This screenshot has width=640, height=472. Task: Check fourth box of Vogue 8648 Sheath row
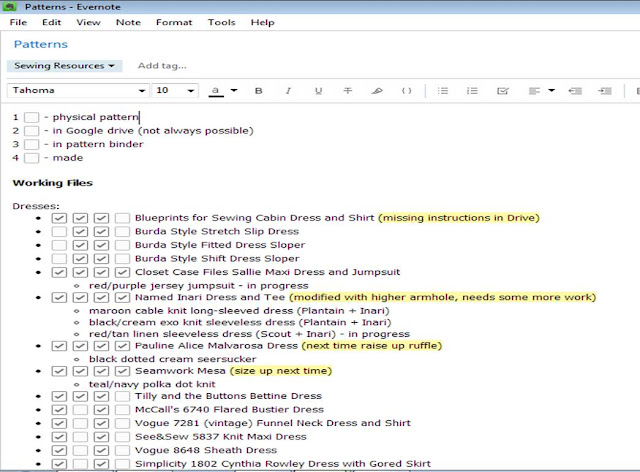coord(122,450)
